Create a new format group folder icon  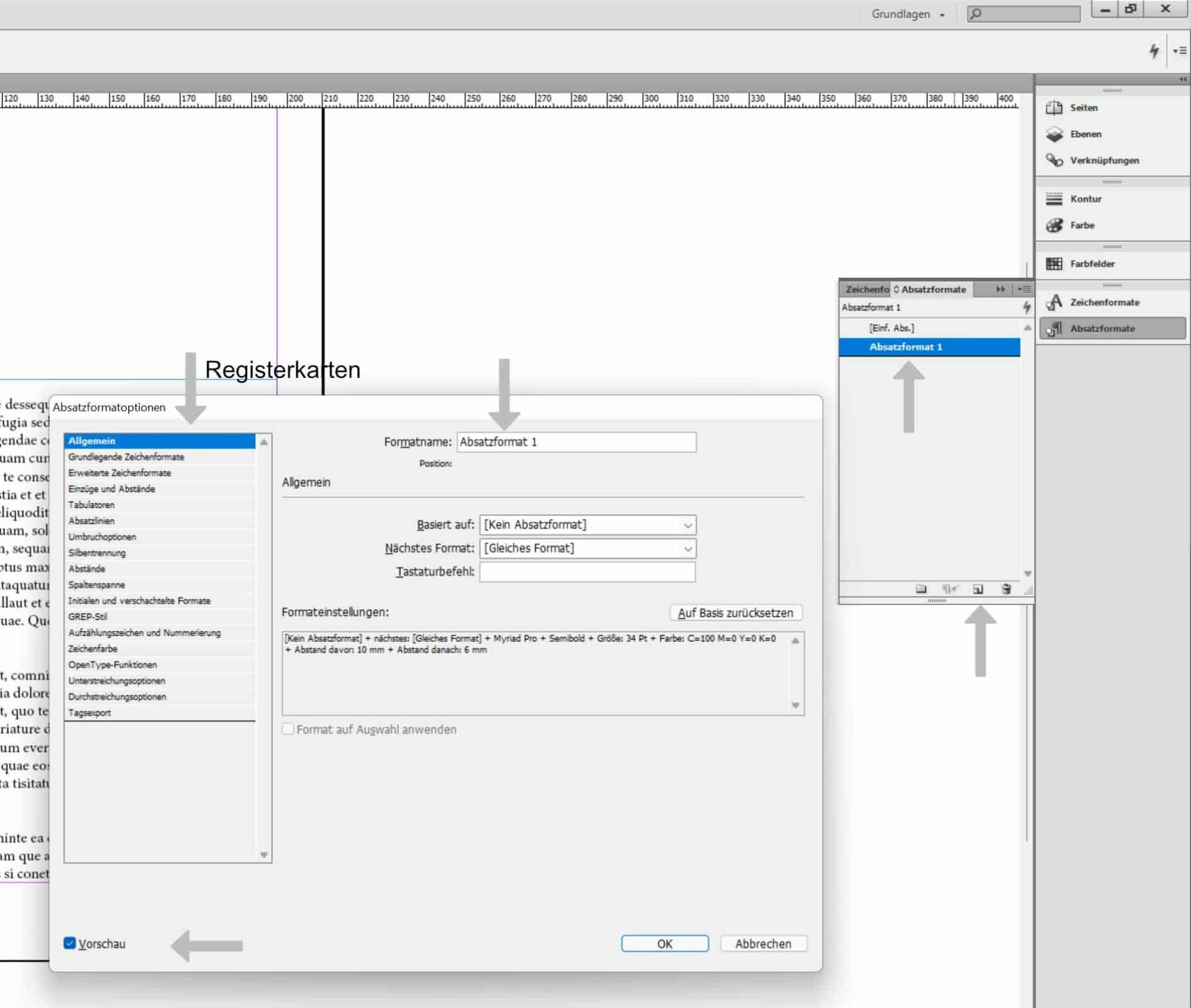[921, 589]
